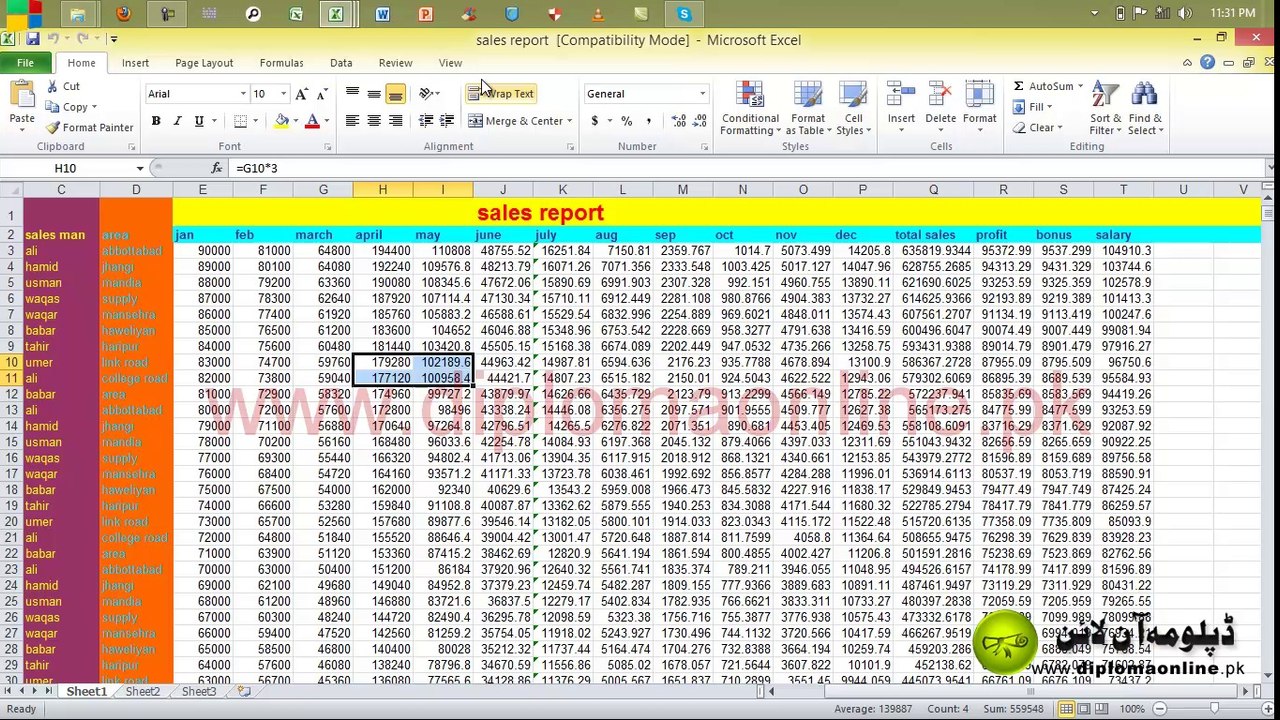Click the Excel Help question mark
The height and width of the screenshot is (720, 1280).
tap(1207, 63)
